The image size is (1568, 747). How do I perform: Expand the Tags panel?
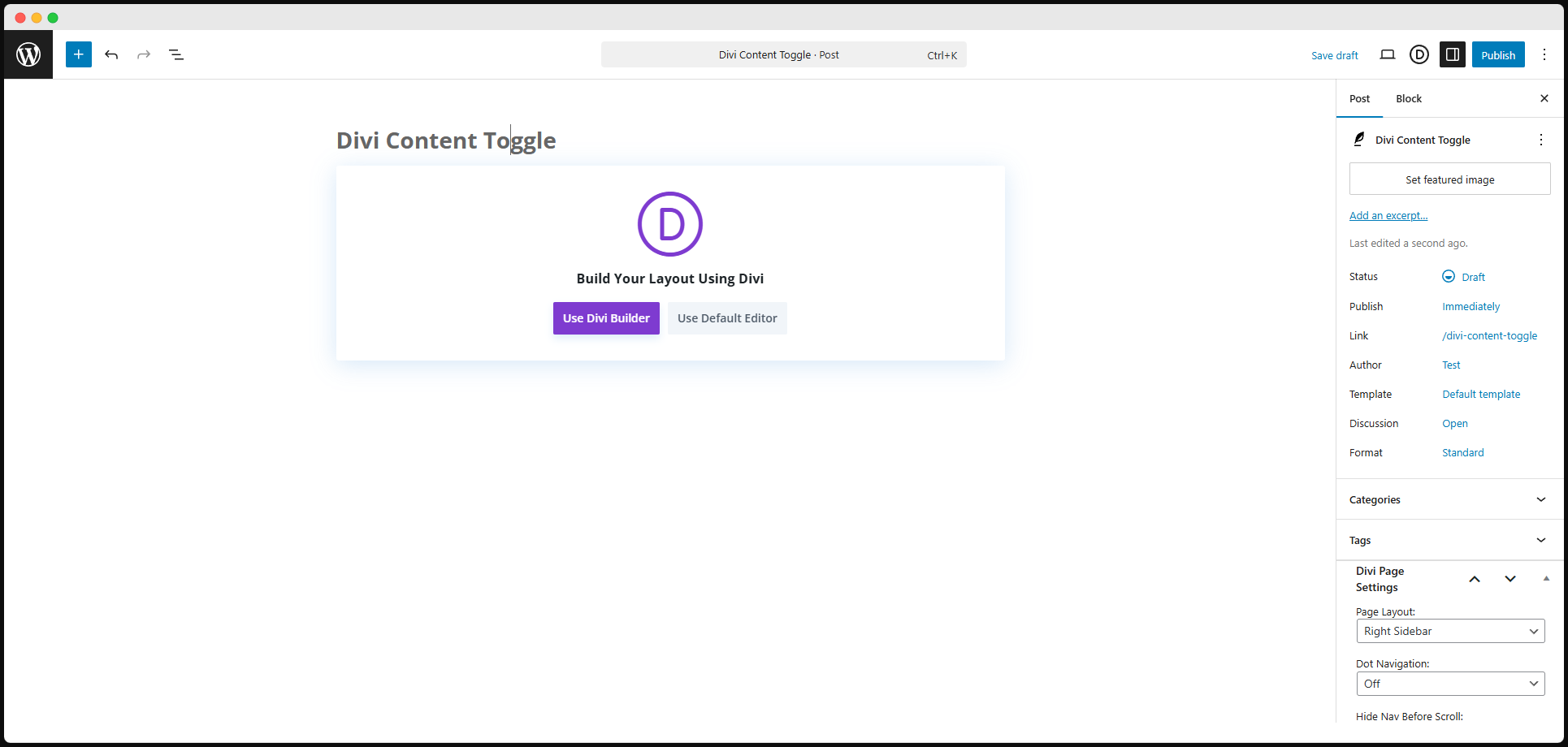point(1450,540)
